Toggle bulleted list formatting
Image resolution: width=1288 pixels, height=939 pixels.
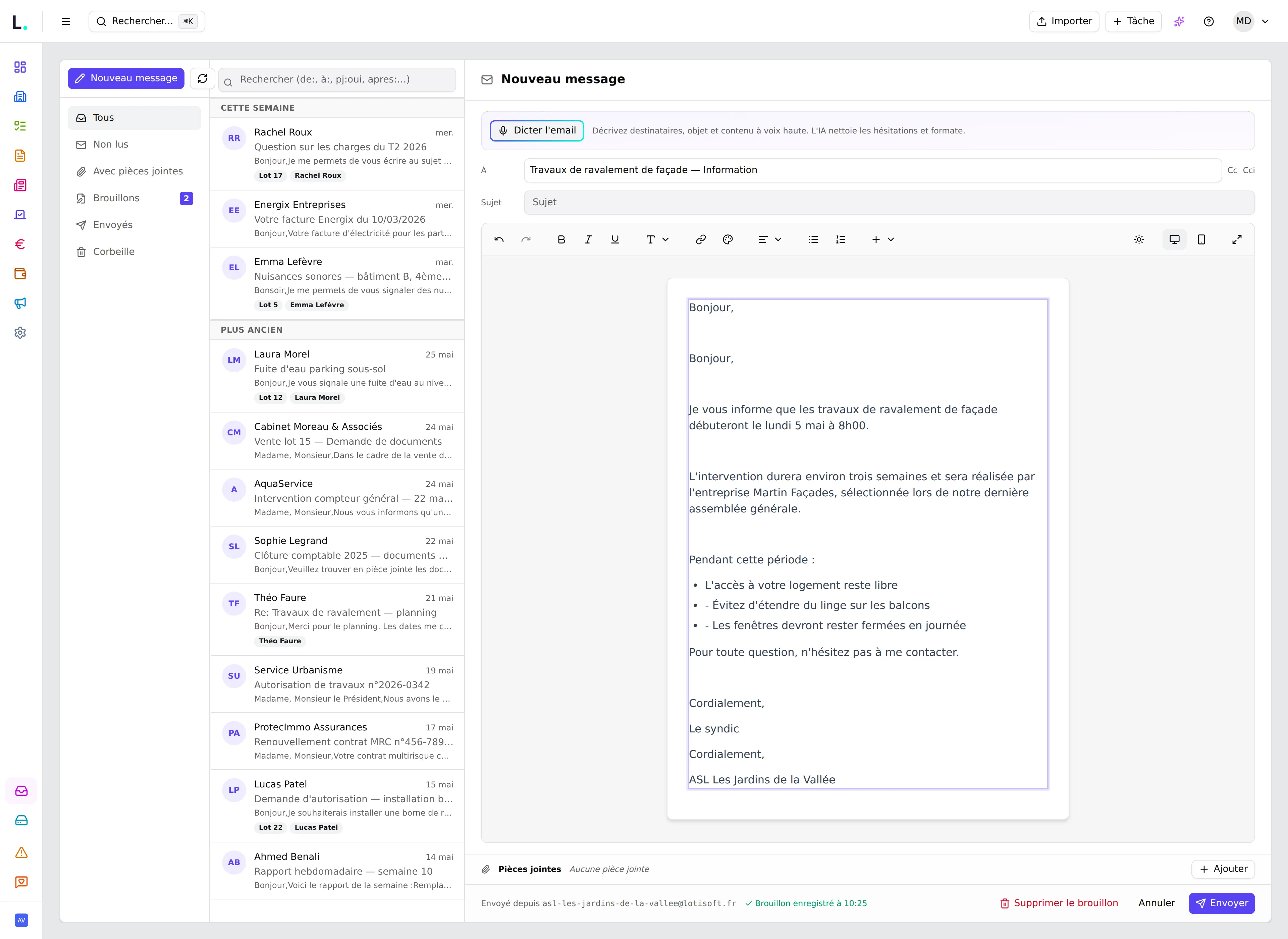click(x=814, y=240)
